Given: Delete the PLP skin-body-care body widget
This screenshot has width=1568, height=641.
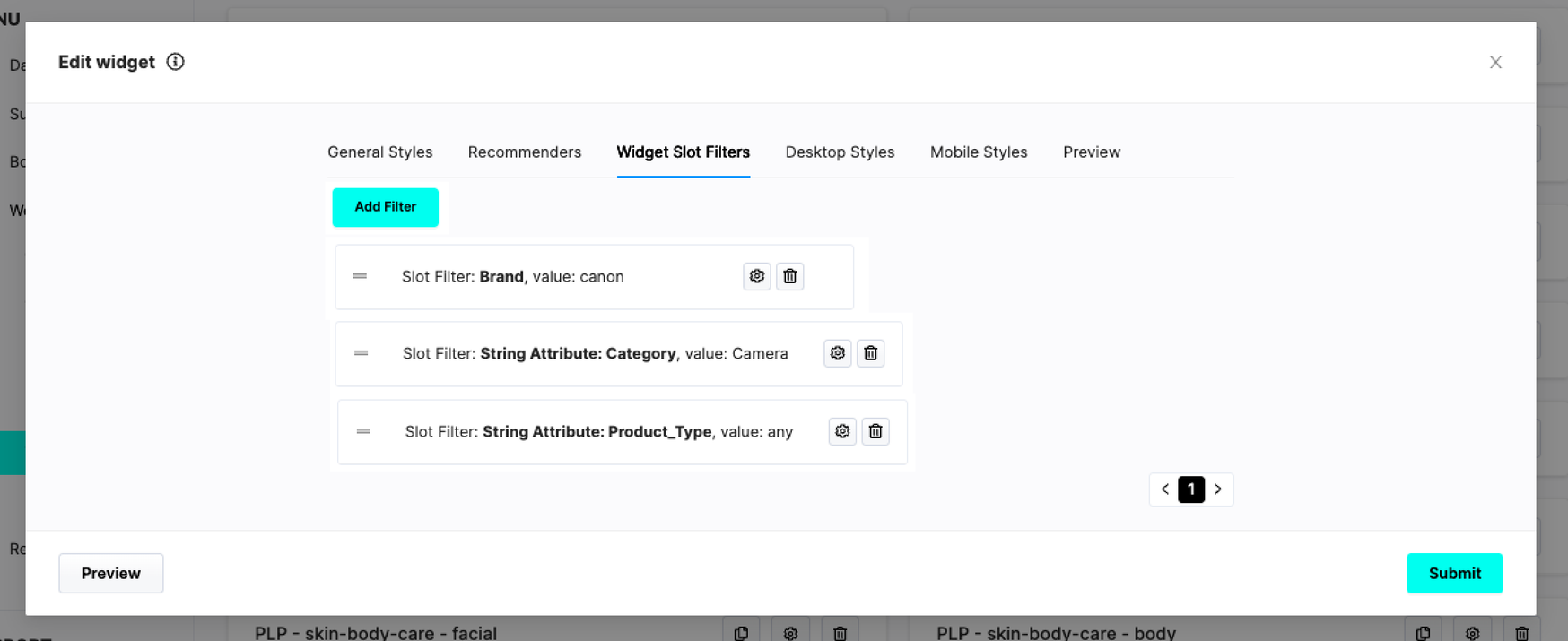Looking at the screenshot, I should 1521,632.
